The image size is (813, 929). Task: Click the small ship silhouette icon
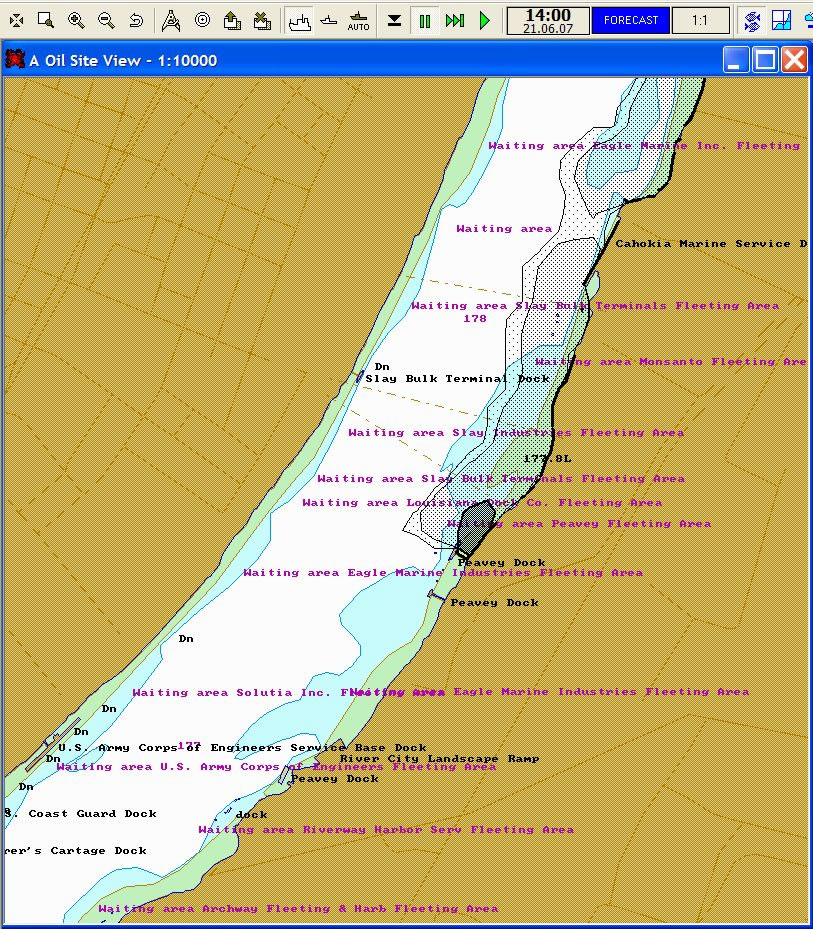point(329,21)
